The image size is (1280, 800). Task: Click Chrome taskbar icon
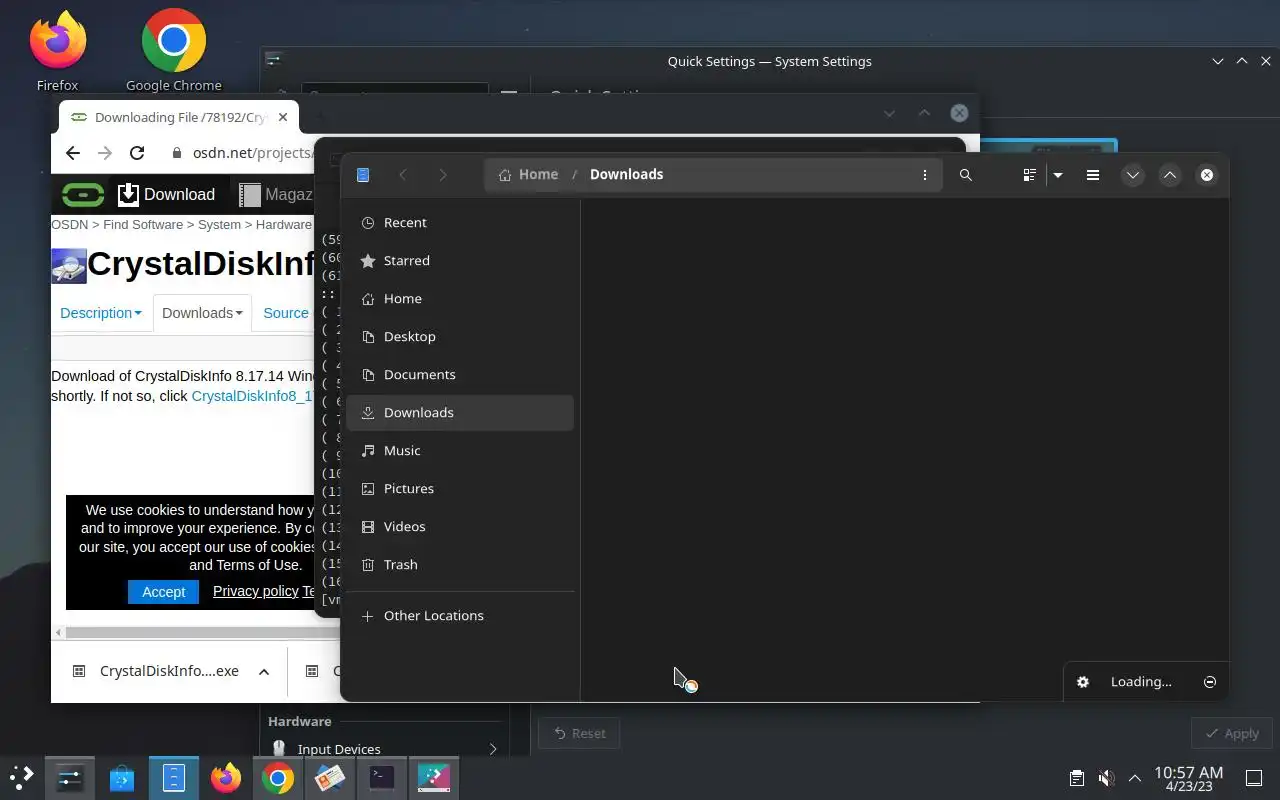tap(278, 777)
